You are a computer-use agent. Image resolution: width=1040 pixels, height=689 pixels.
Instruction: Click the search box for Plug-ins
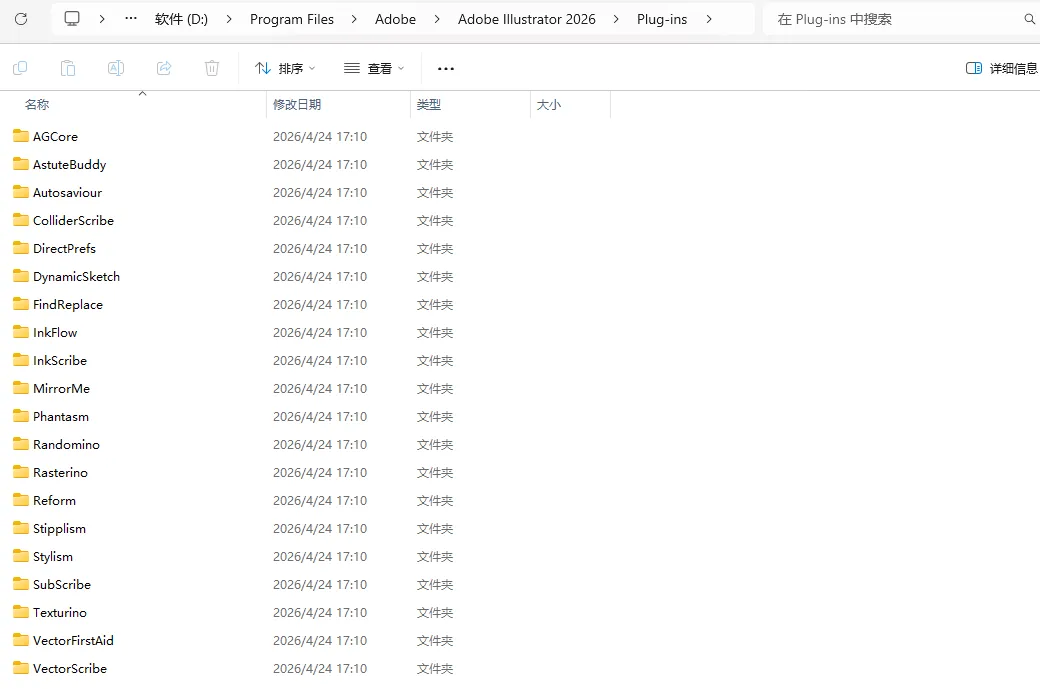(899, 19)
